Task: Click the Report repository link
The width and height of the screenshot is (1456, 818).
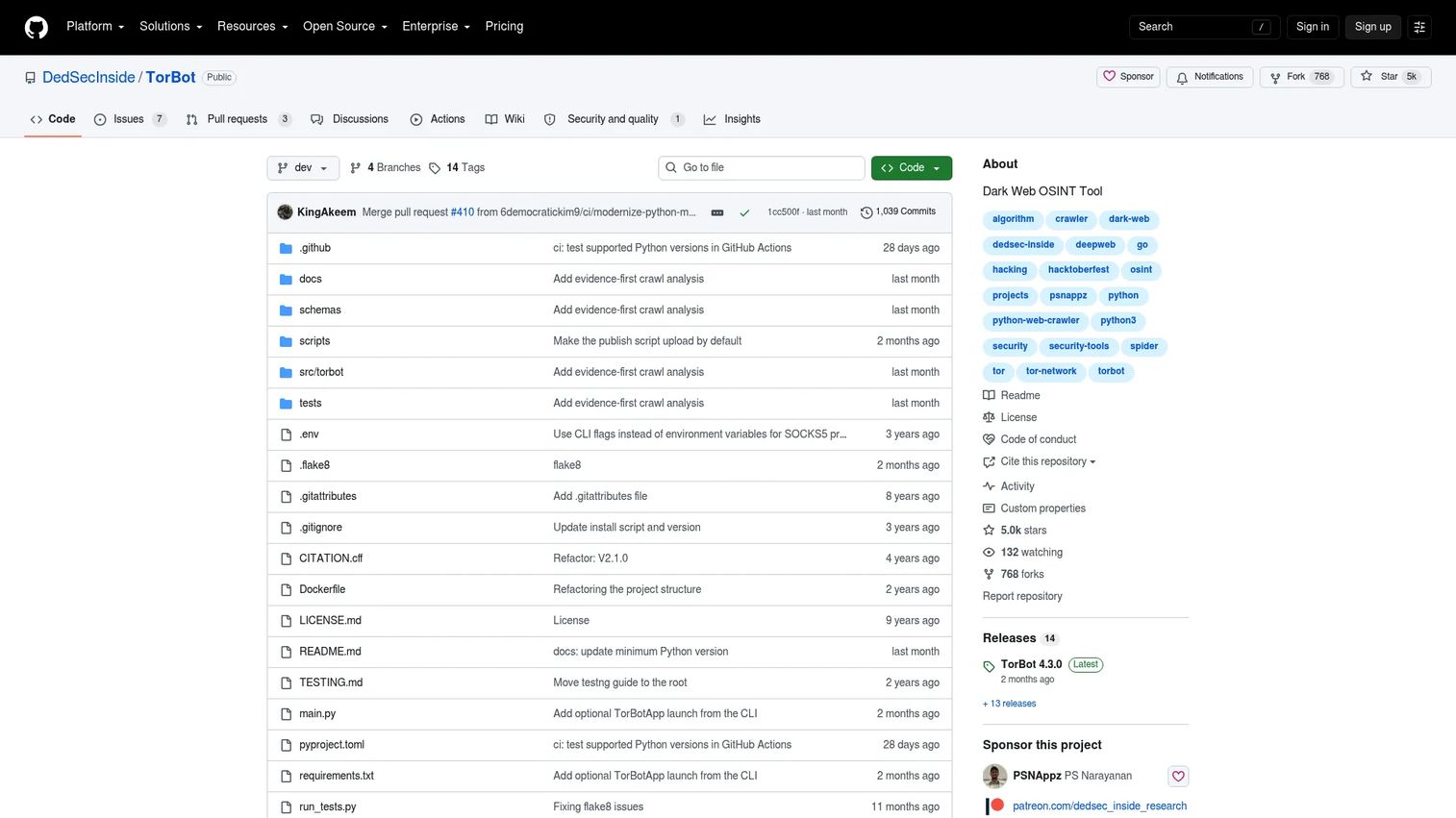Action: coord(1022,597)
